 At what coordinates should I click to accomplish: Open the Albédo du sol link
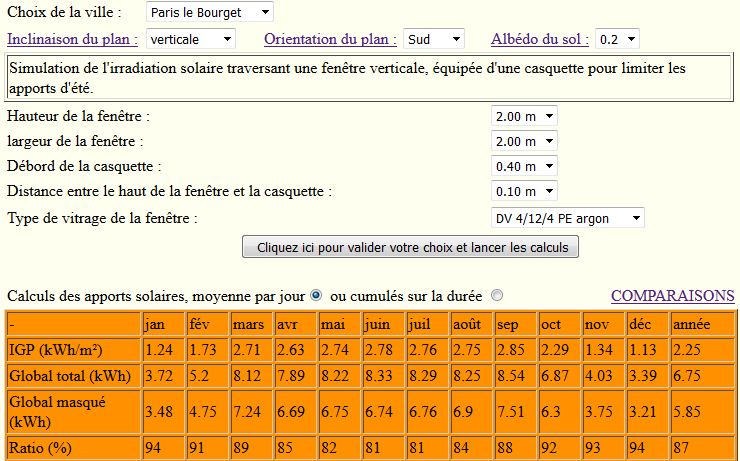(540, 39)
